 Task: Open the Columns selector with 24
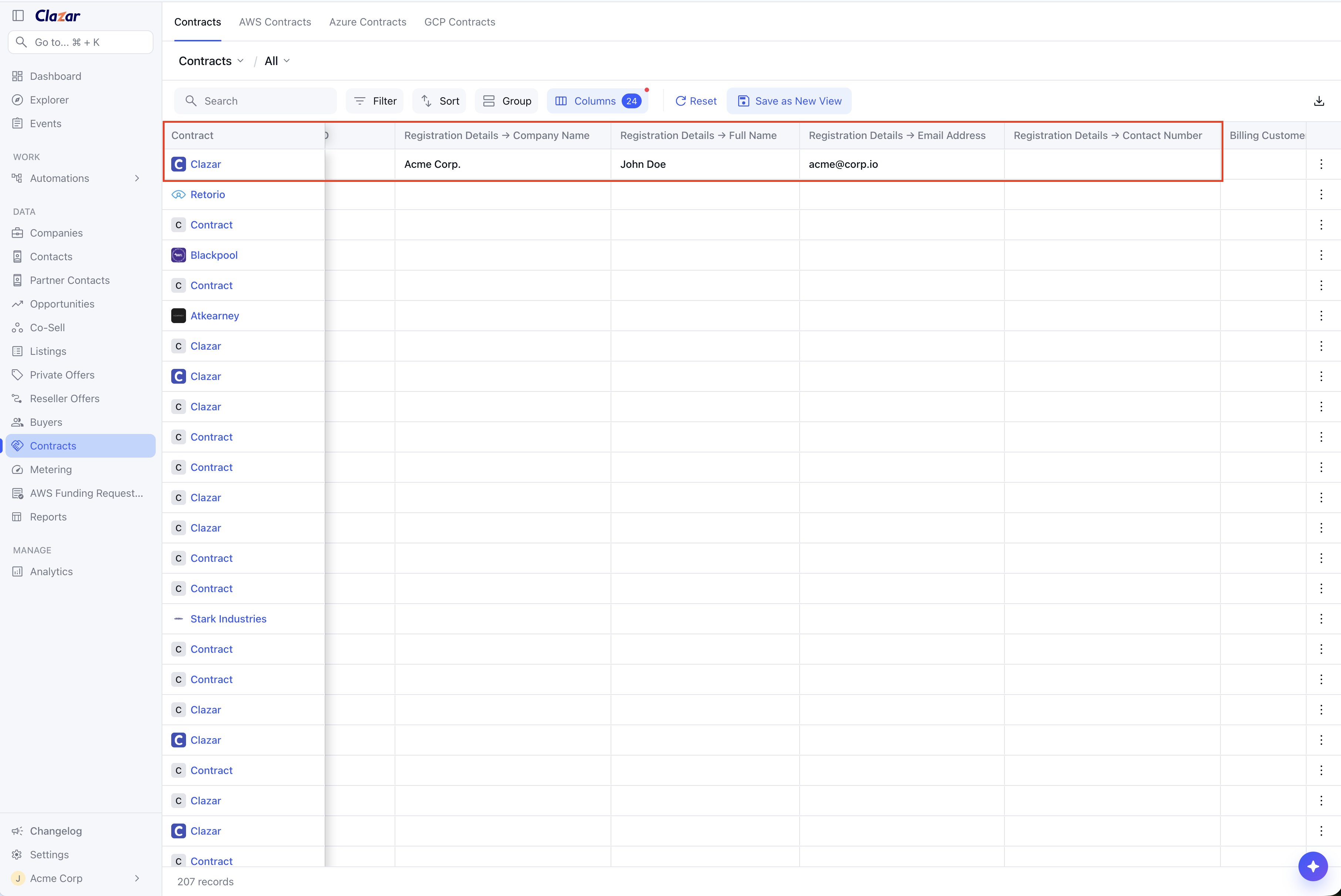point(597,101)
